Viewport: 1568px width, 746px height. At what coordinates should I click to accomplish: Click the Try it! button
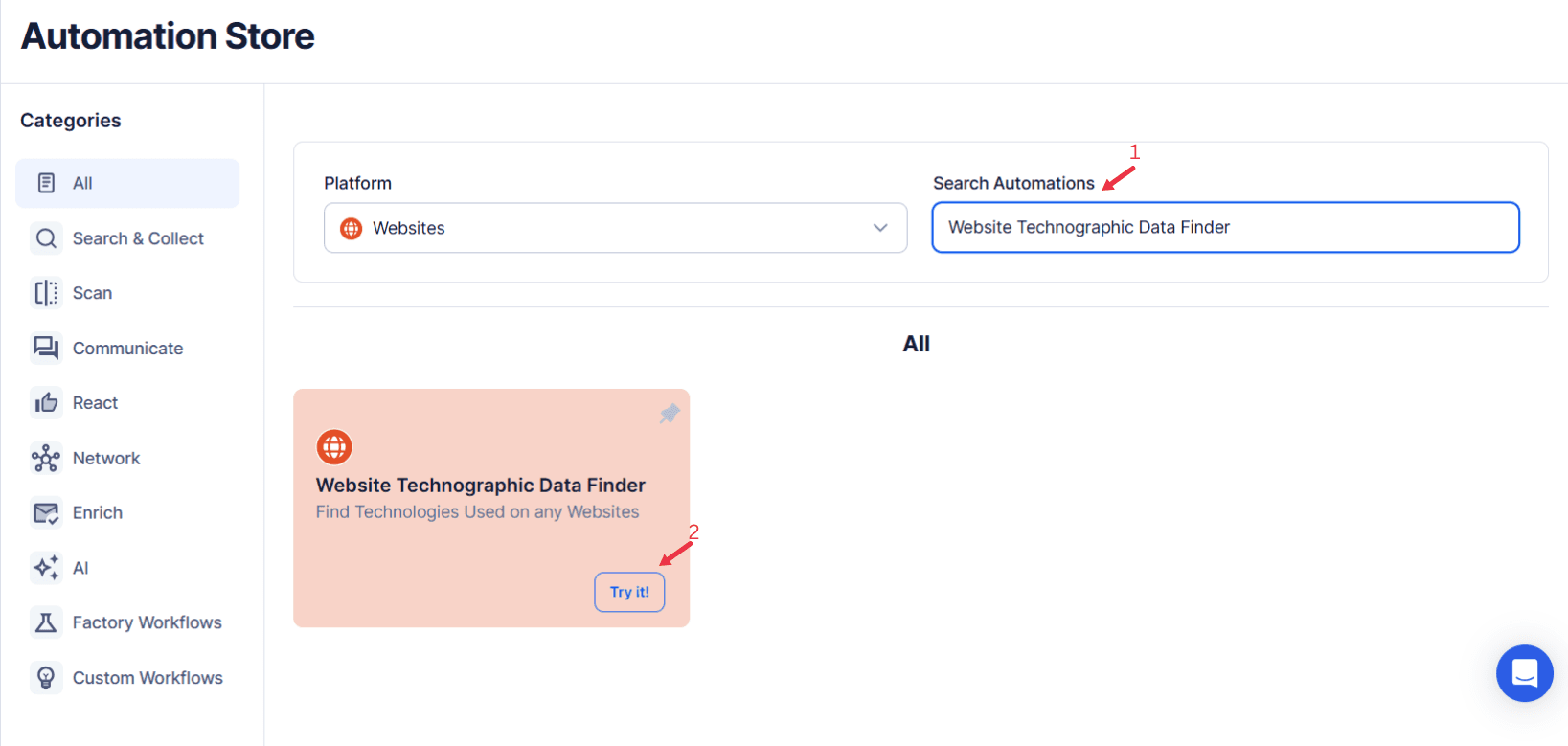[x=629, y=592]
